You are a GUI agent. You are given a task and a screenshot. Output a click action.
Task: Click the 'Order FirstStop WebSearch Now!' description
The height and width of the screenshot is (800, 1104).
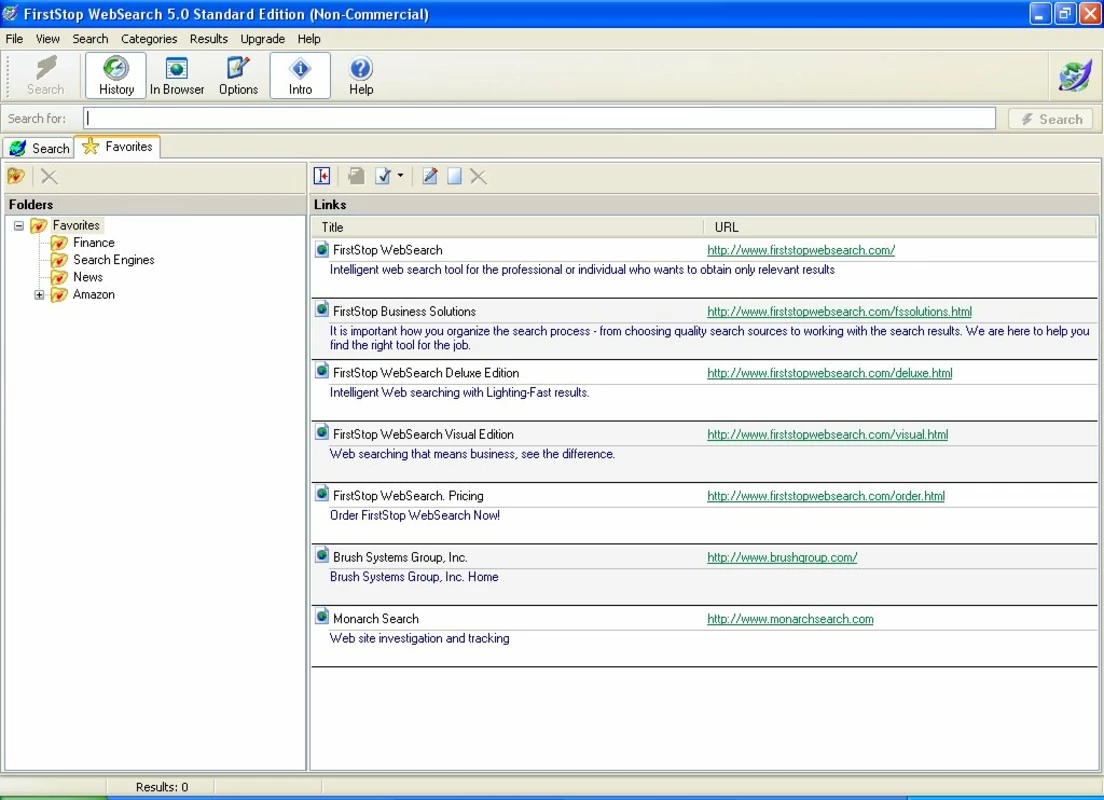click(x=415, y=515)
